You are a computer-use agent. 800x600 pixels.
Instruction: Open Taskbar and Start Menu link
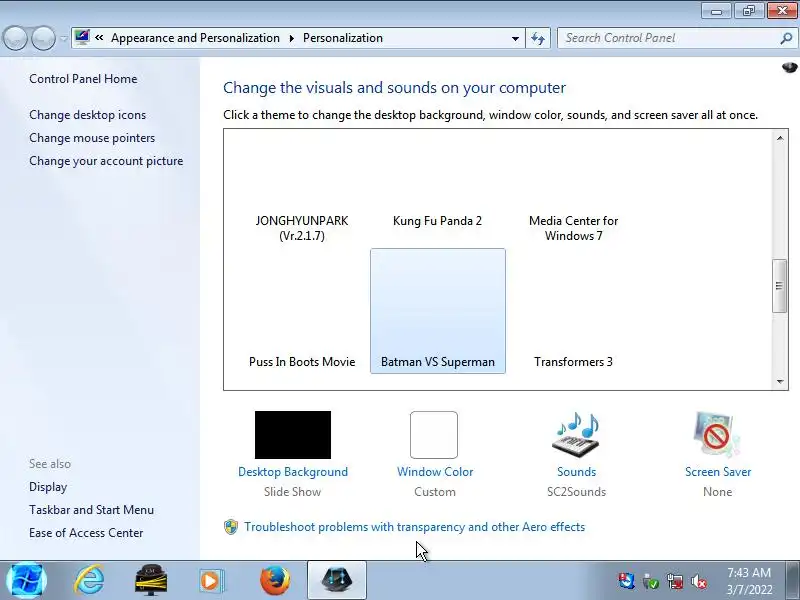click(x=91, y=510)
